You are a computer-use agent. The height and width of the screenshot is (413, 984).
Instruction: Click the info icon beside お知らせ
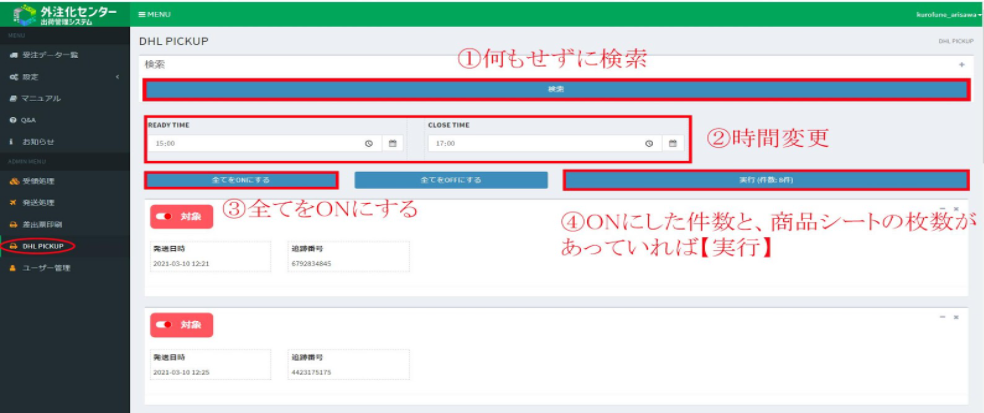point(12,142)
